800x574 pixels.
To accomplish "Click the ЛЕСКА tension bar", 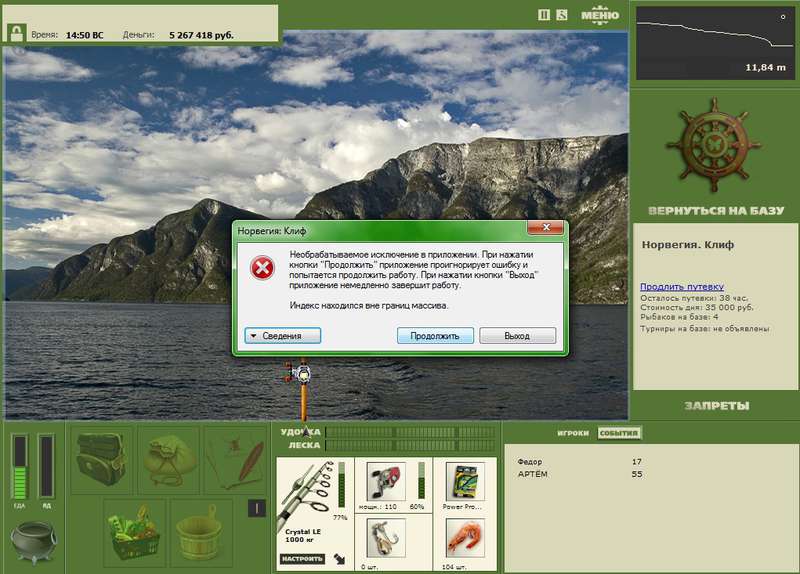I will (410, 445).
